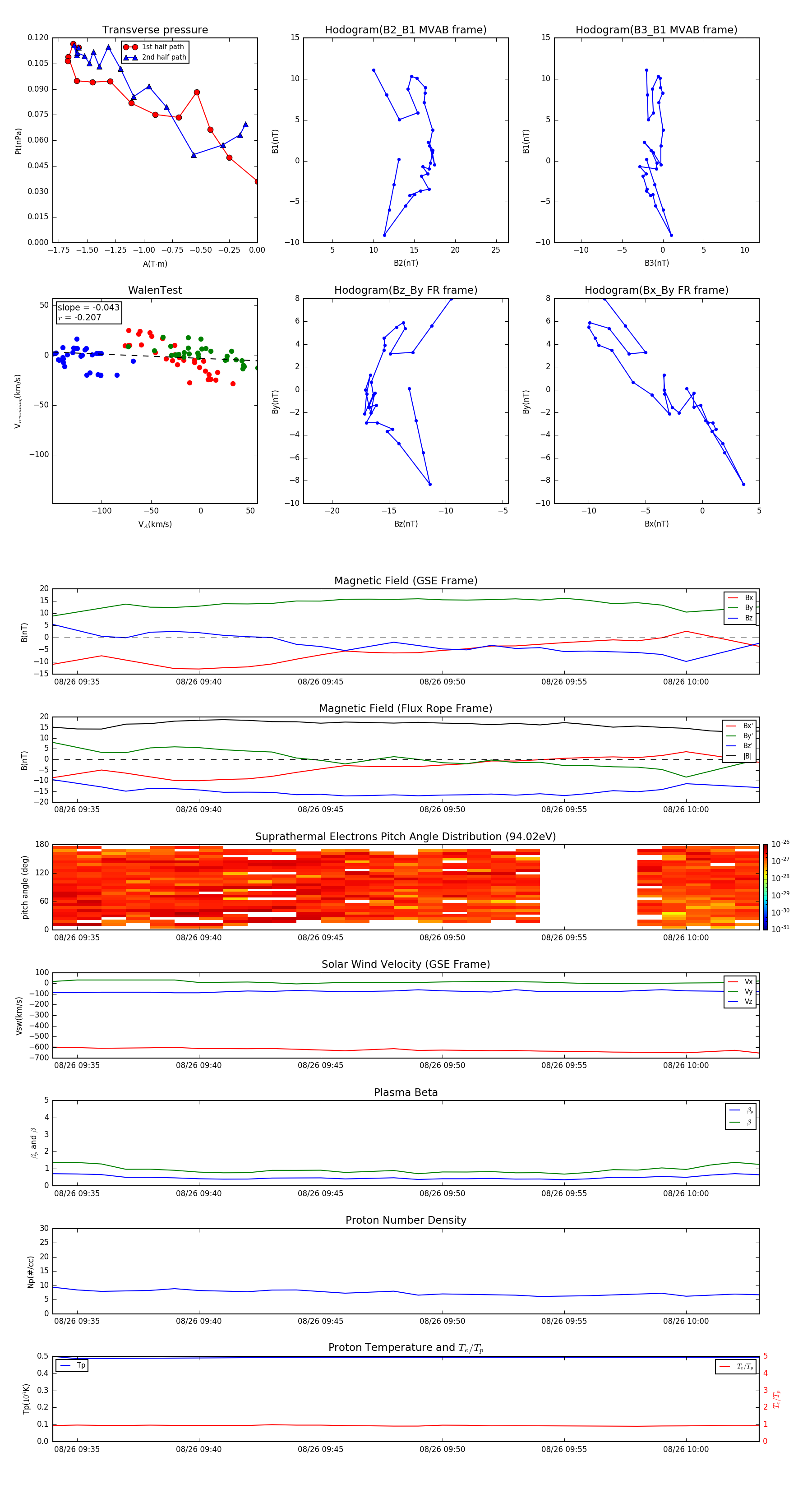Click the "Suprathermal Electrons Pitch Angle Distribution" title
The height and width of the screenshot is (1489, 812).
coord(406,837)
